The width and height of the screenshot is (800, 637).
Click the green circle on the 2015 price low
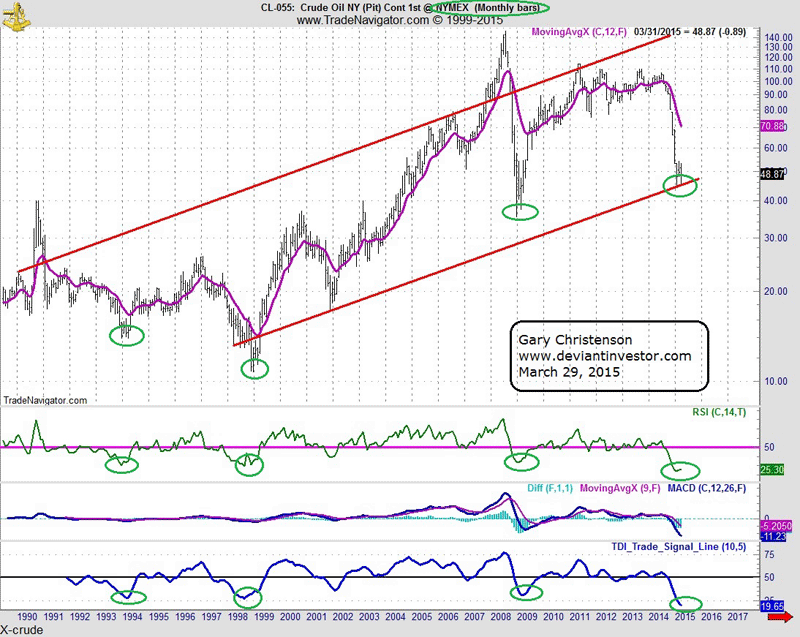tap(682, 185)
